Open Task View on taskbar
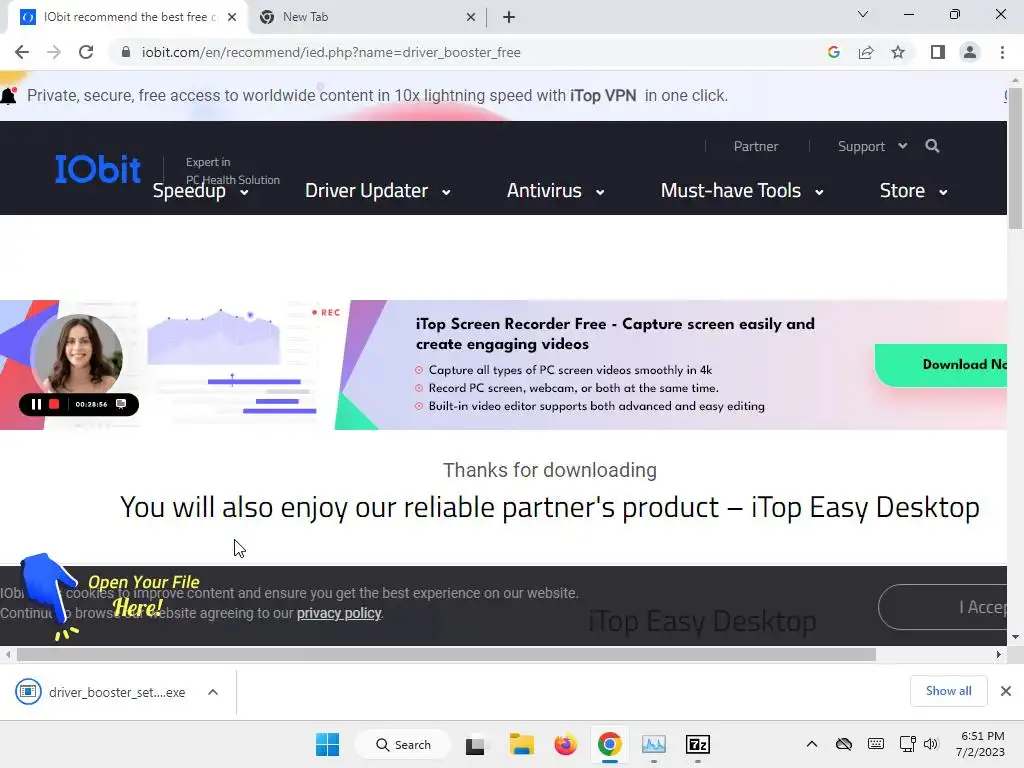The image size is (1024, 768). 475,744
